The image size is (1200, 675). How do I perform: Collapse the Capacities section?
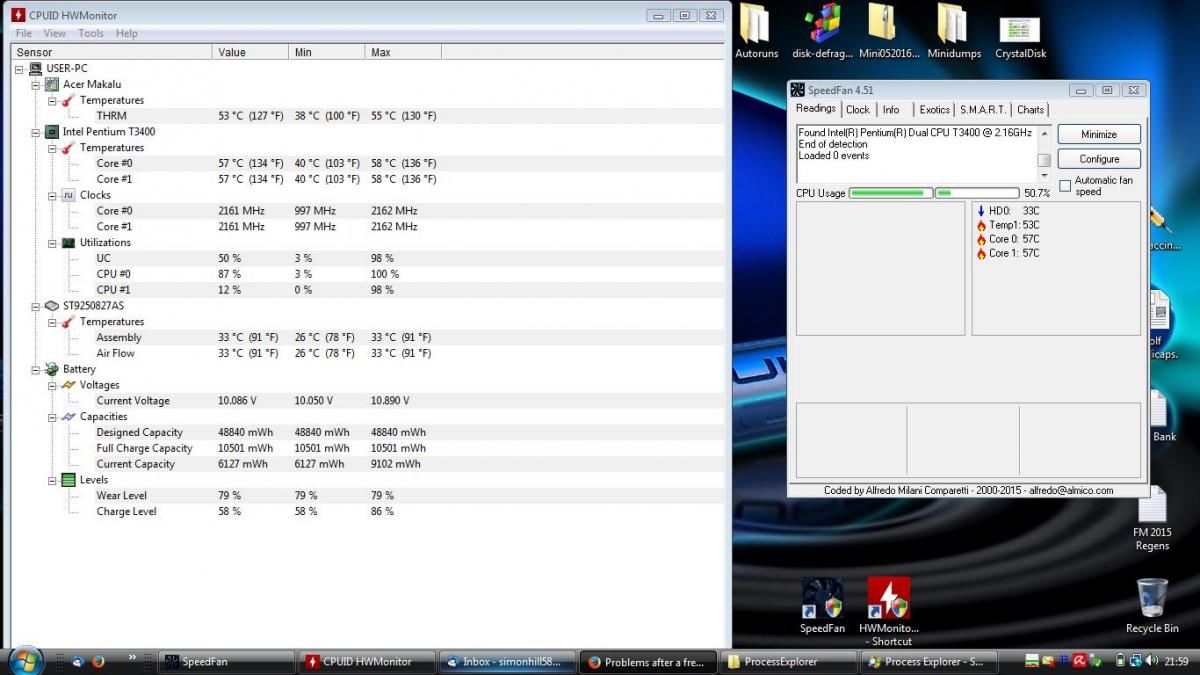[x=52, y=416]
